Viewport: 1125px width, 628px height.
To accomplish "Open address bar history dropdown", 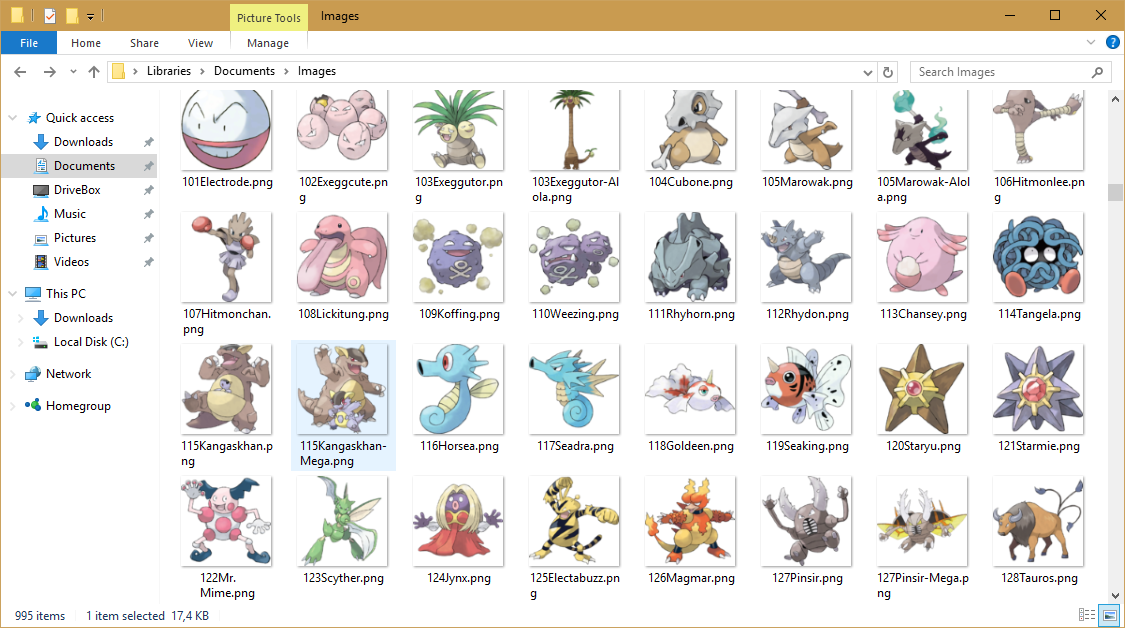I will (867, 72).
